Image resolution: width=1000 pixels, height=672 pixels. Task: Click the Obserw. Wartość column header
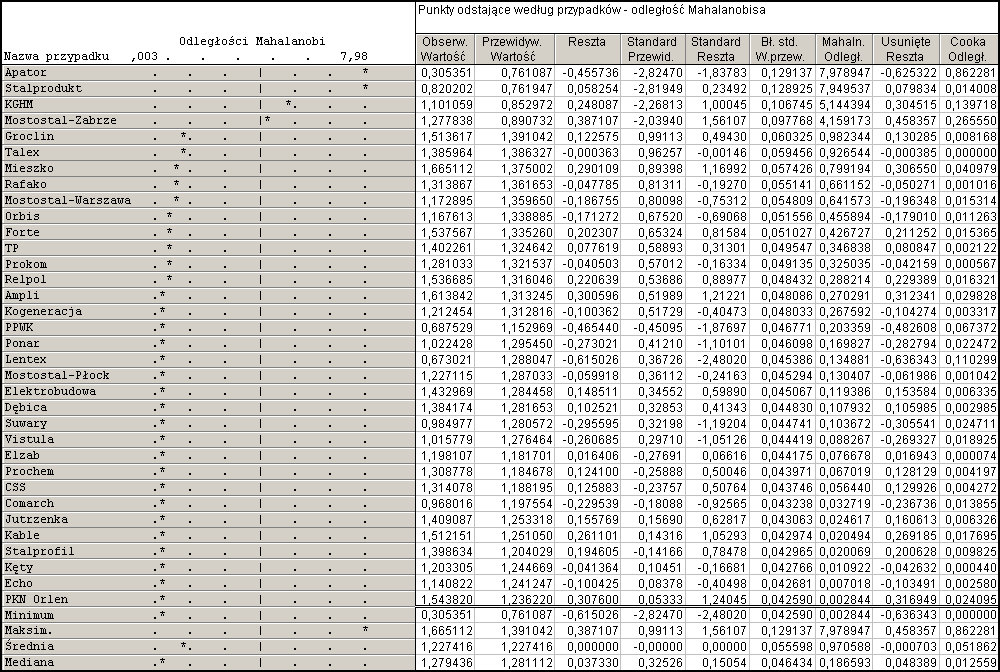pos(445,49)
